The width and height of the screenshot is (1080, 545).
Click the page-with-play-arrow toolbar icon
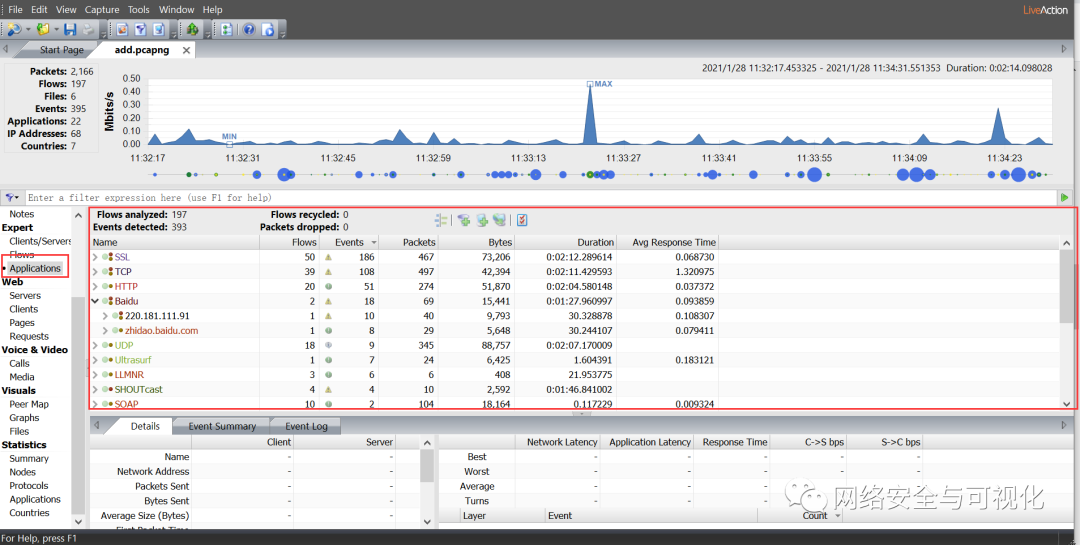point(267,29)
